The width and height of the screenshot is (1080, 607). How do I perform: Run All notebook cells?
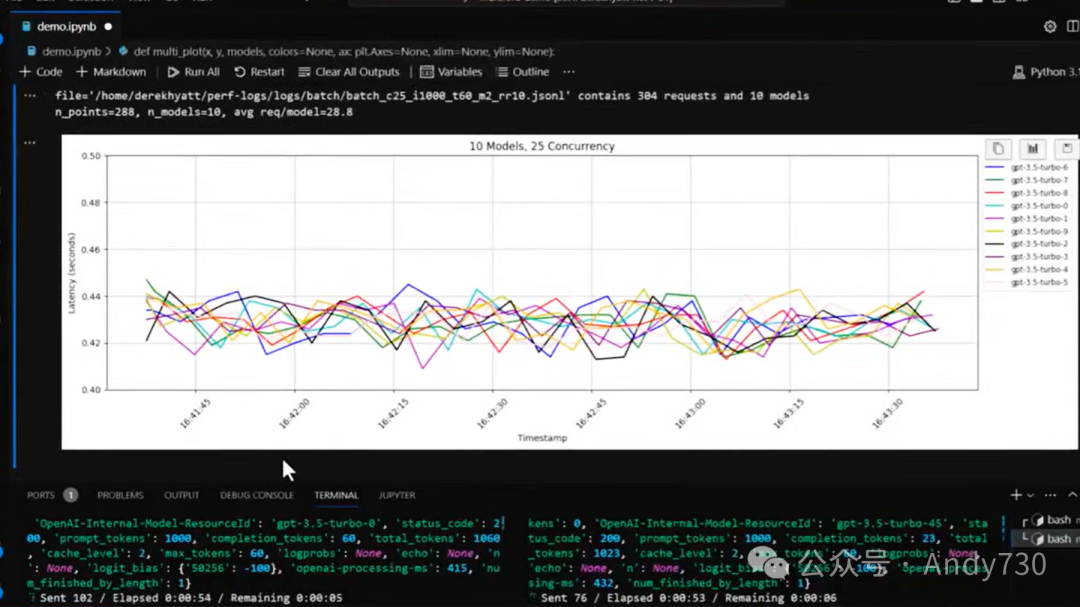pos(194,72)
